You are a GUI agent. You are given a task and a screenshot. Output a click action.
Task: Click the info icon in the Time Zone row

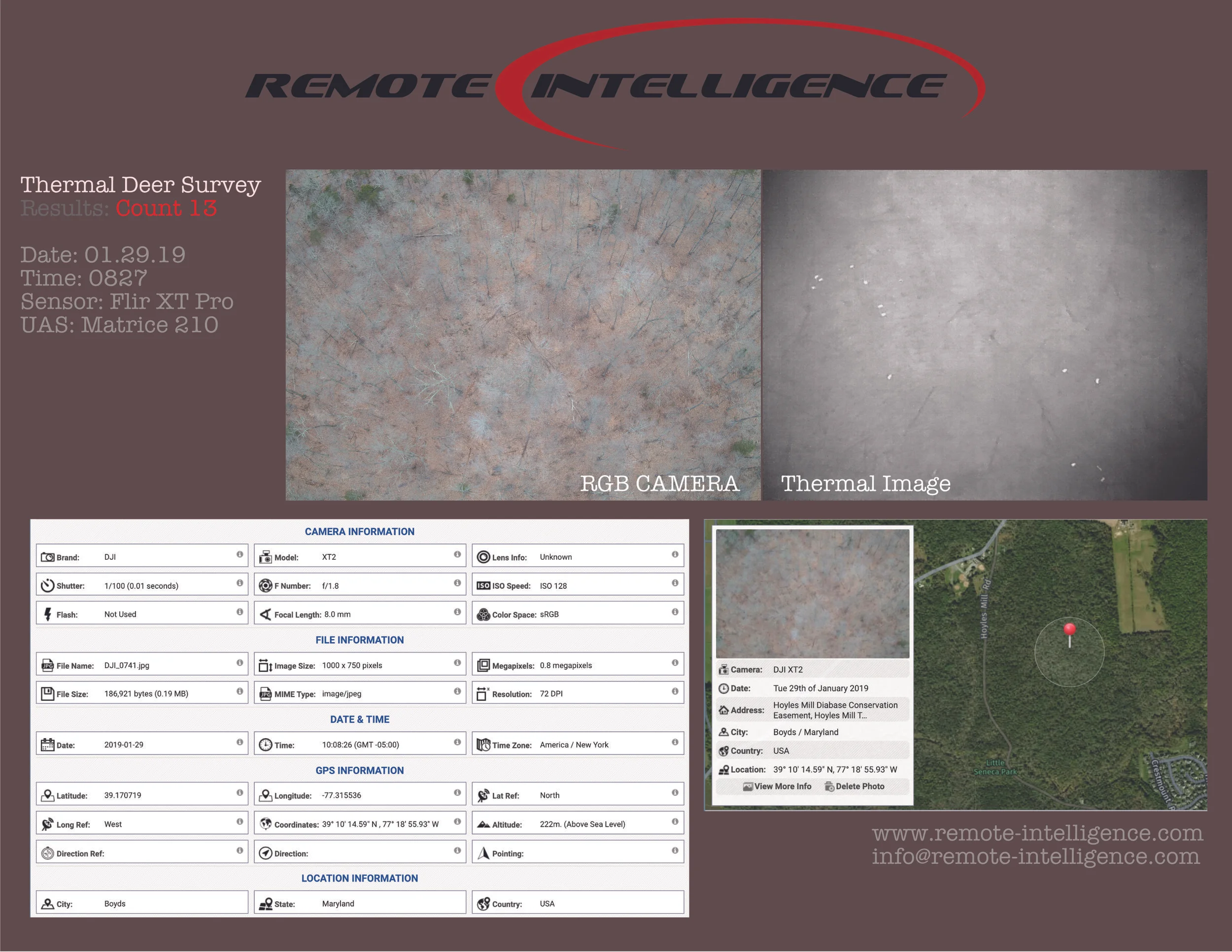(675, 742)
